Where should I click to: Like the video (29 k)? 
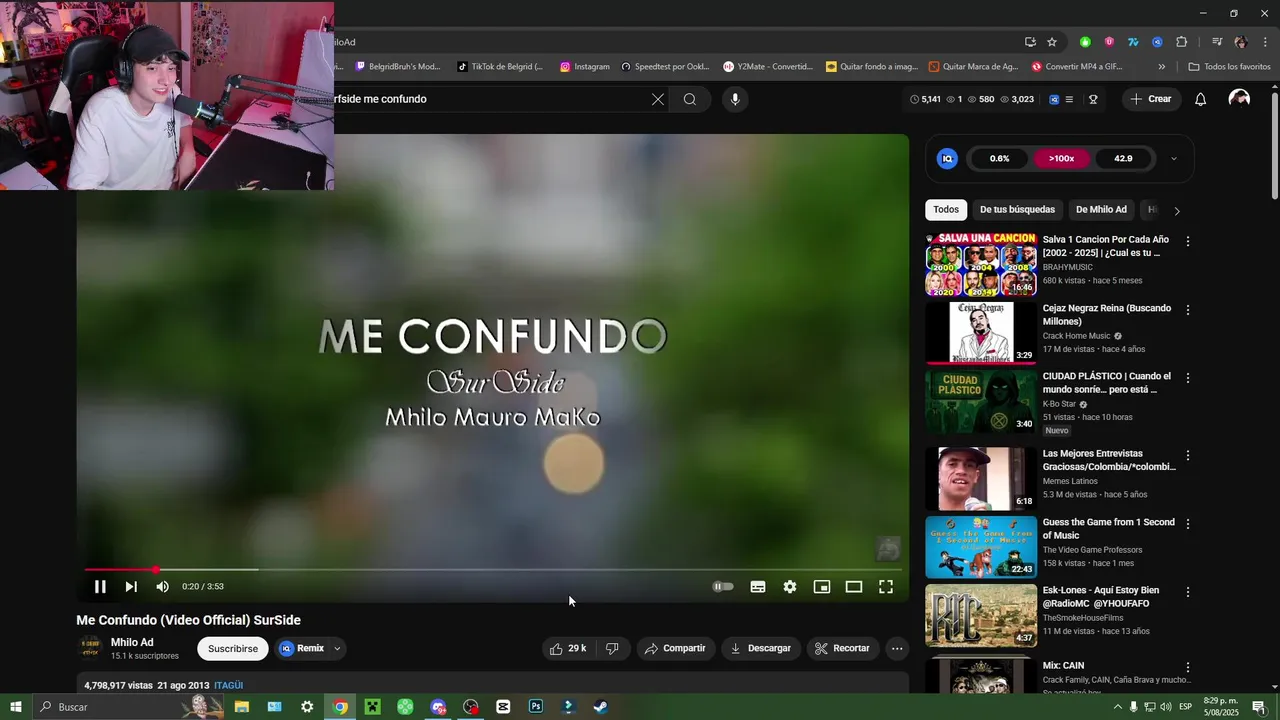tap(568, 648)
